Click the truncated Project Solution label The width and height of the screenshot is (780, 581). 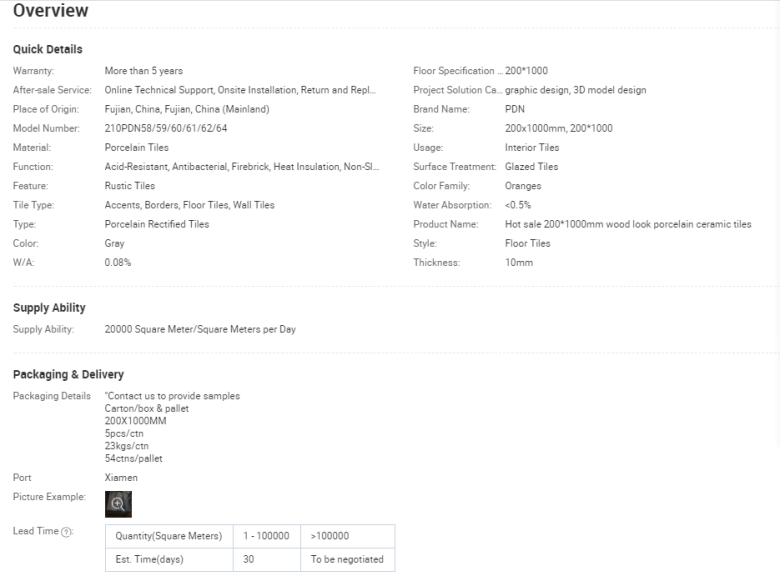[457, 90]
